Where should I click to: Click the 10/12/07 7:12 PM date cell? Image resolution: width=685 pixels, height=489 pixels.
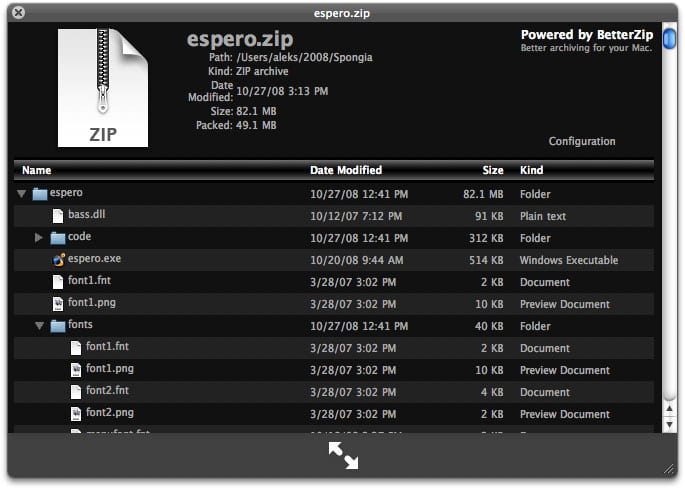point(356,216)
